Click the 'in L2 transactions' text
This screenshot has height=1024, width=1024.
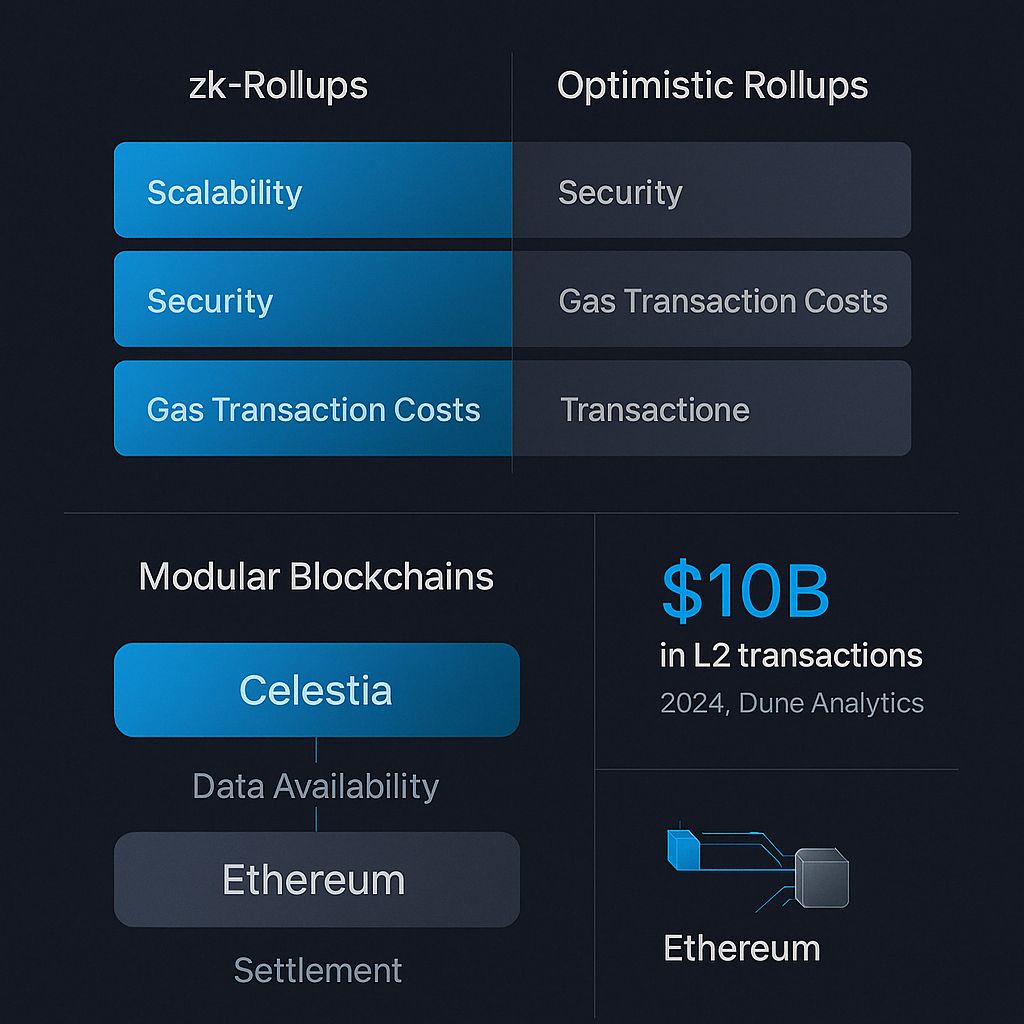[x=791, y=656]
